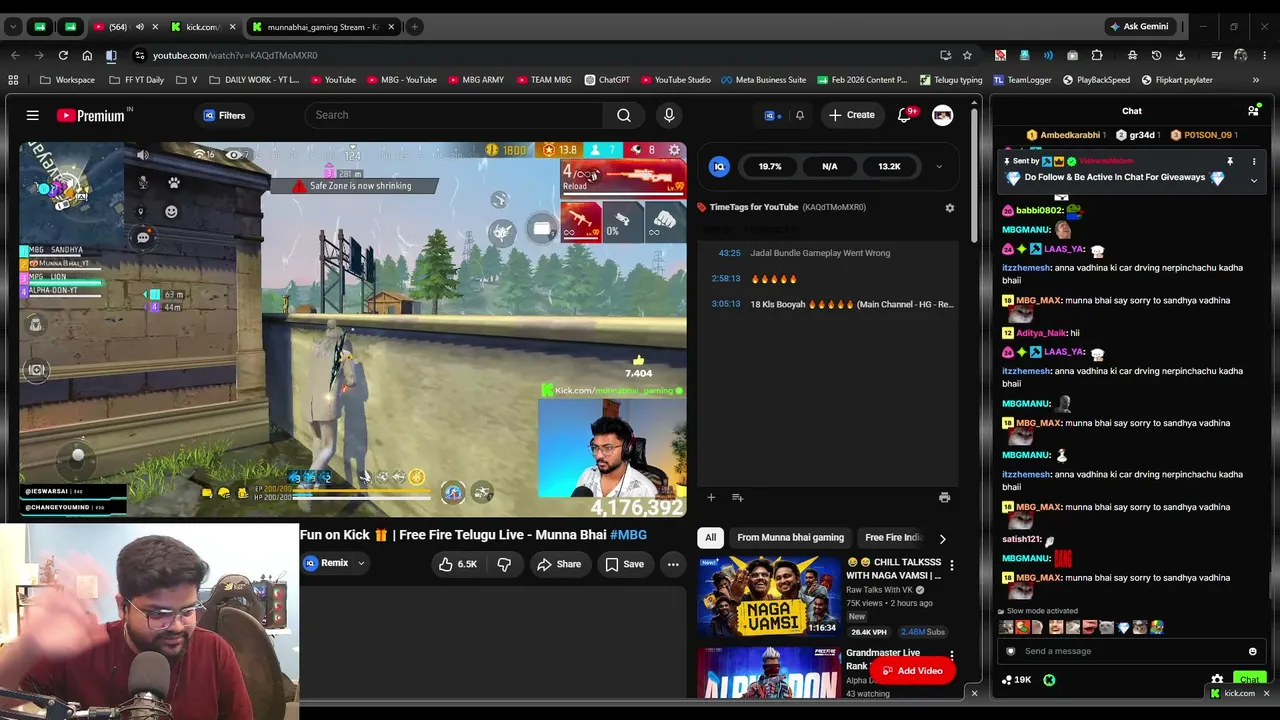Open the YouTube account avatar menu
The image size is (1280, 720).
[x=942, y=115]
